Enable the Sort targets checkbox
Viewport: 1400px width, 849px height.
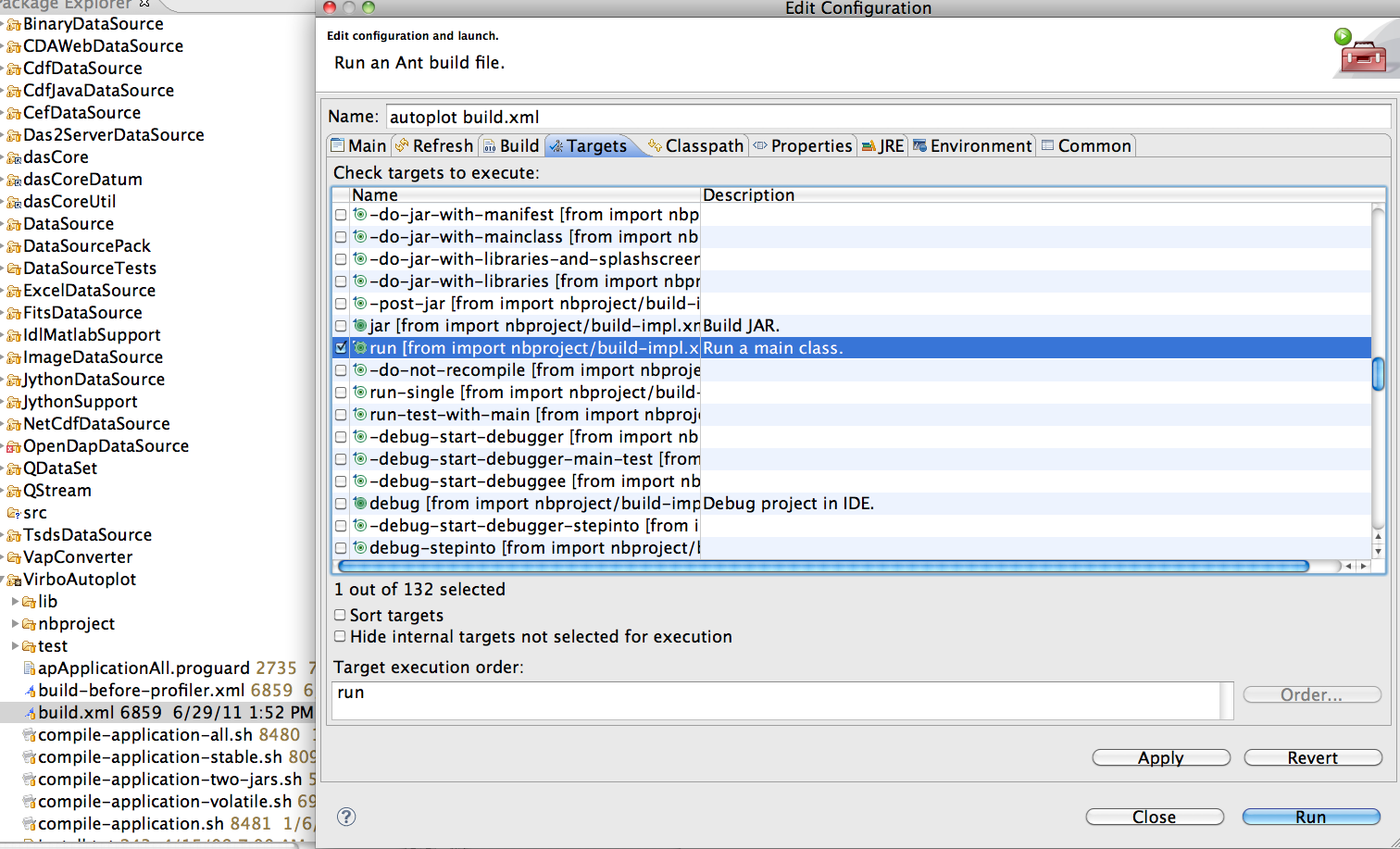340,615
